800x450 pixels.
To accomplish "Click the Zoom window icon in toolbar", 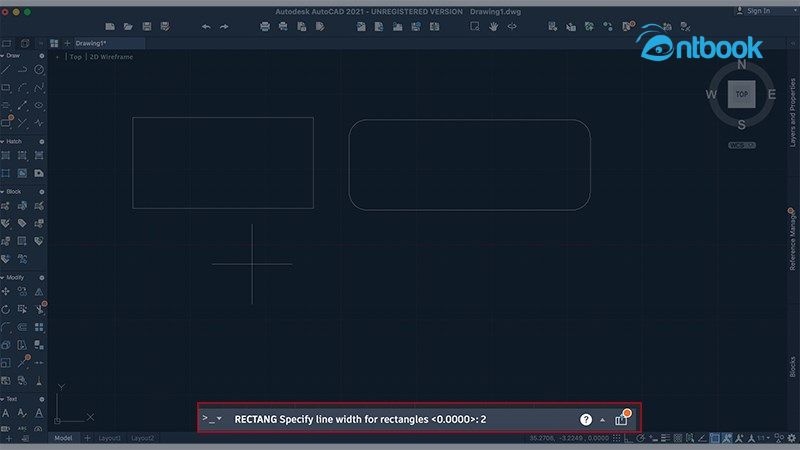I will click(x=475, y=27).
